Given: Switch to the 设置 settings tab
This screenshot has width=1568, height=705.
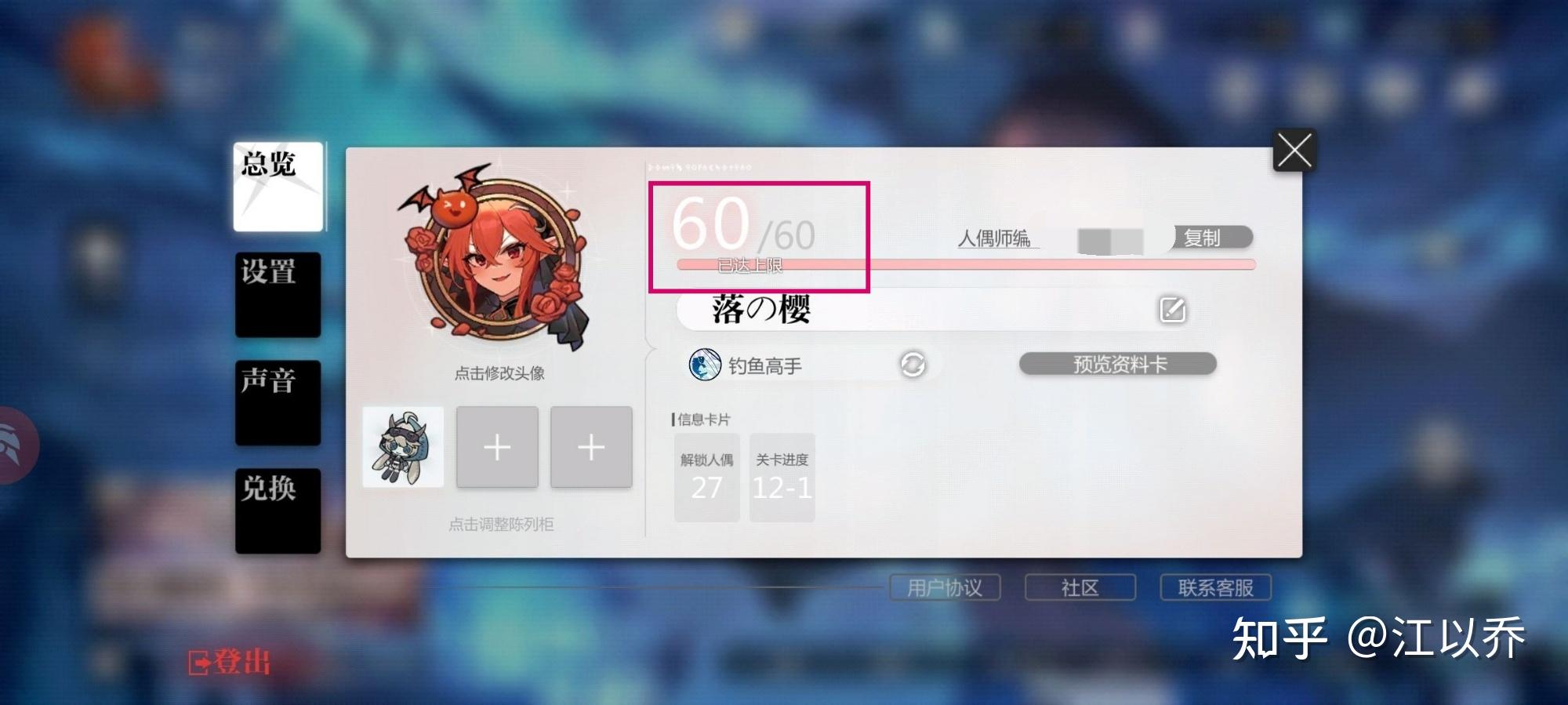Looking at the screenshot, I should [x=278, y=295].
